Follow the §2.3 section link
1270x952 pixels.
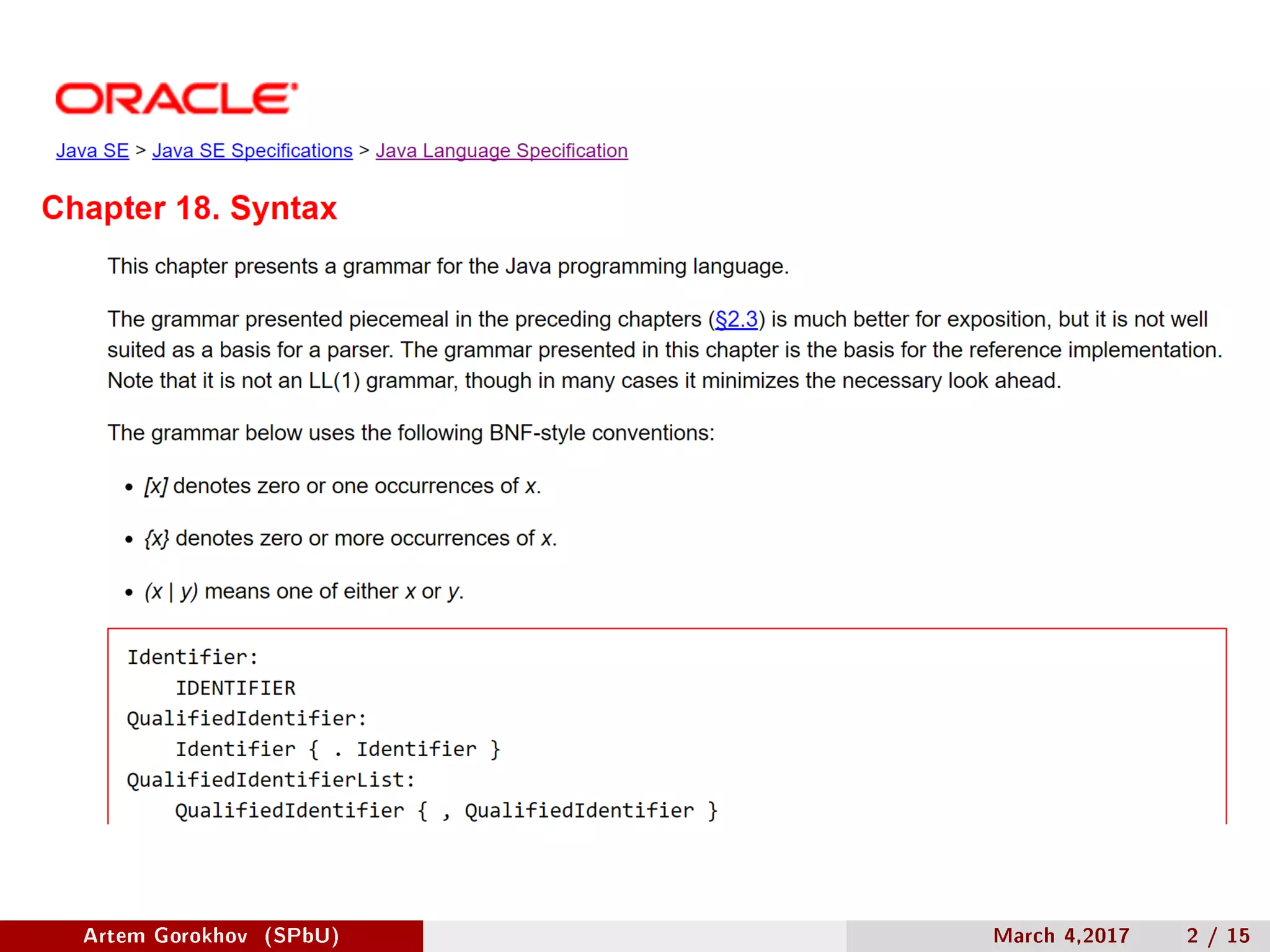click(x=736, y=319)
